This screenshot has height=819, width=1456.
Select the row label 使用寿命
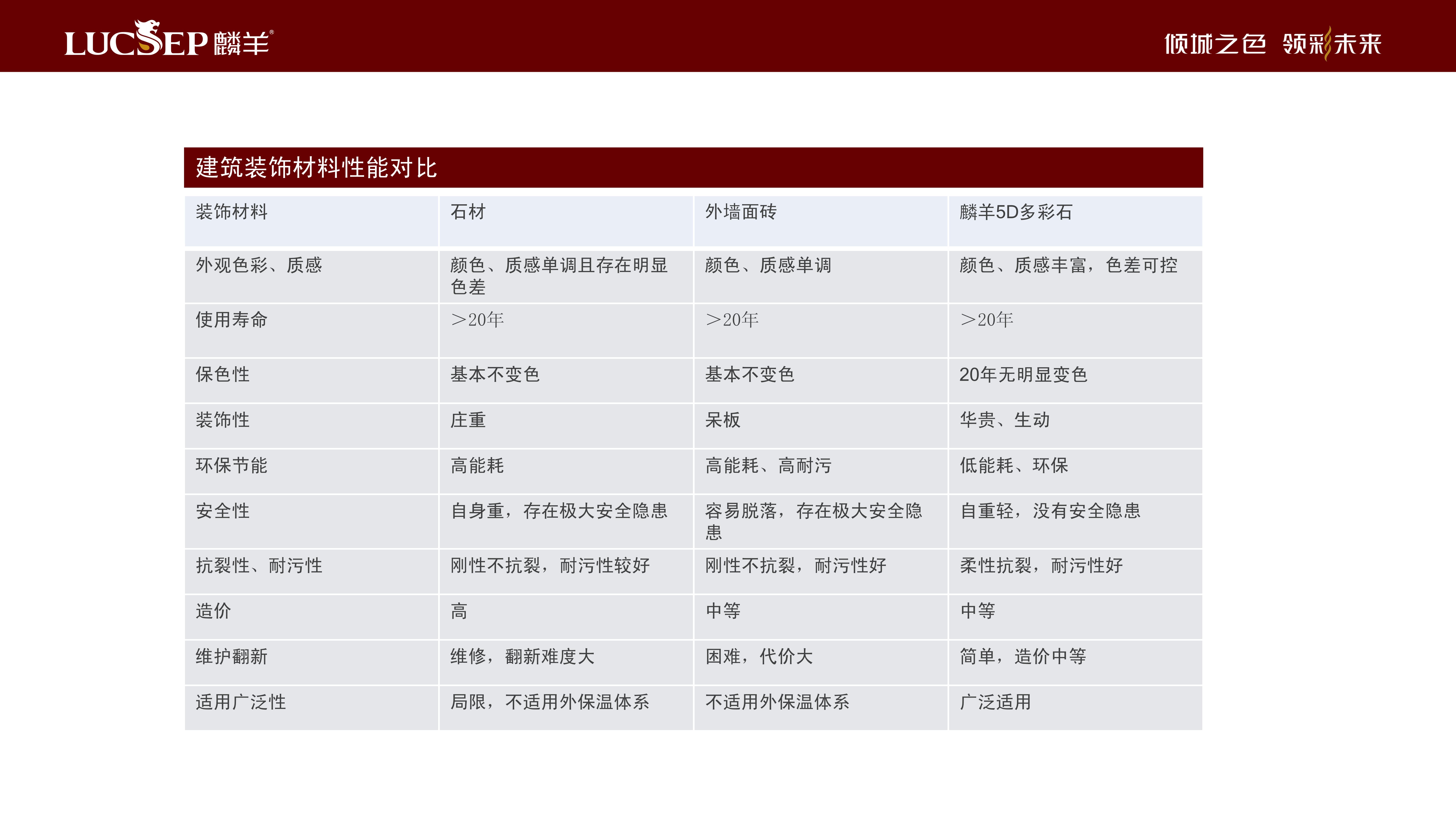click(x=232, y=319)
